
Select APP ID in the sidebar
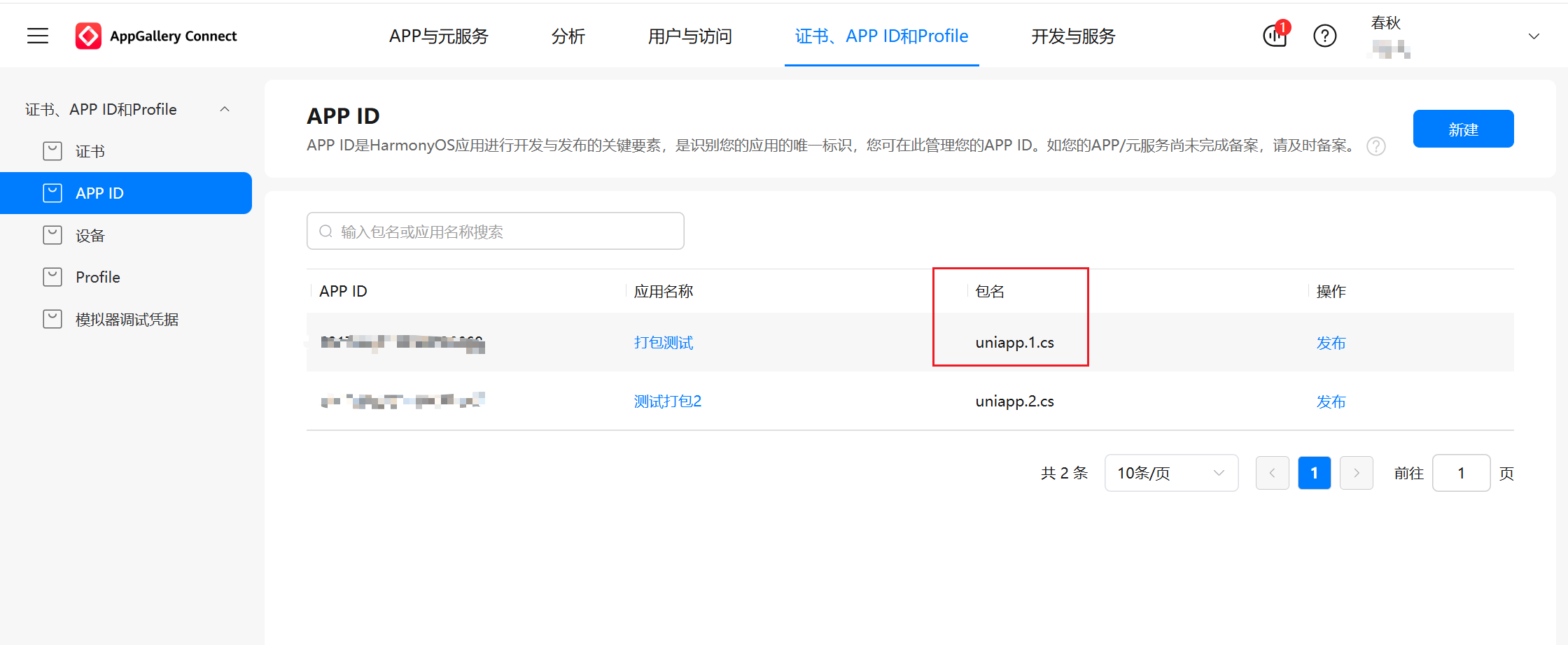click(x=126, y=193)
